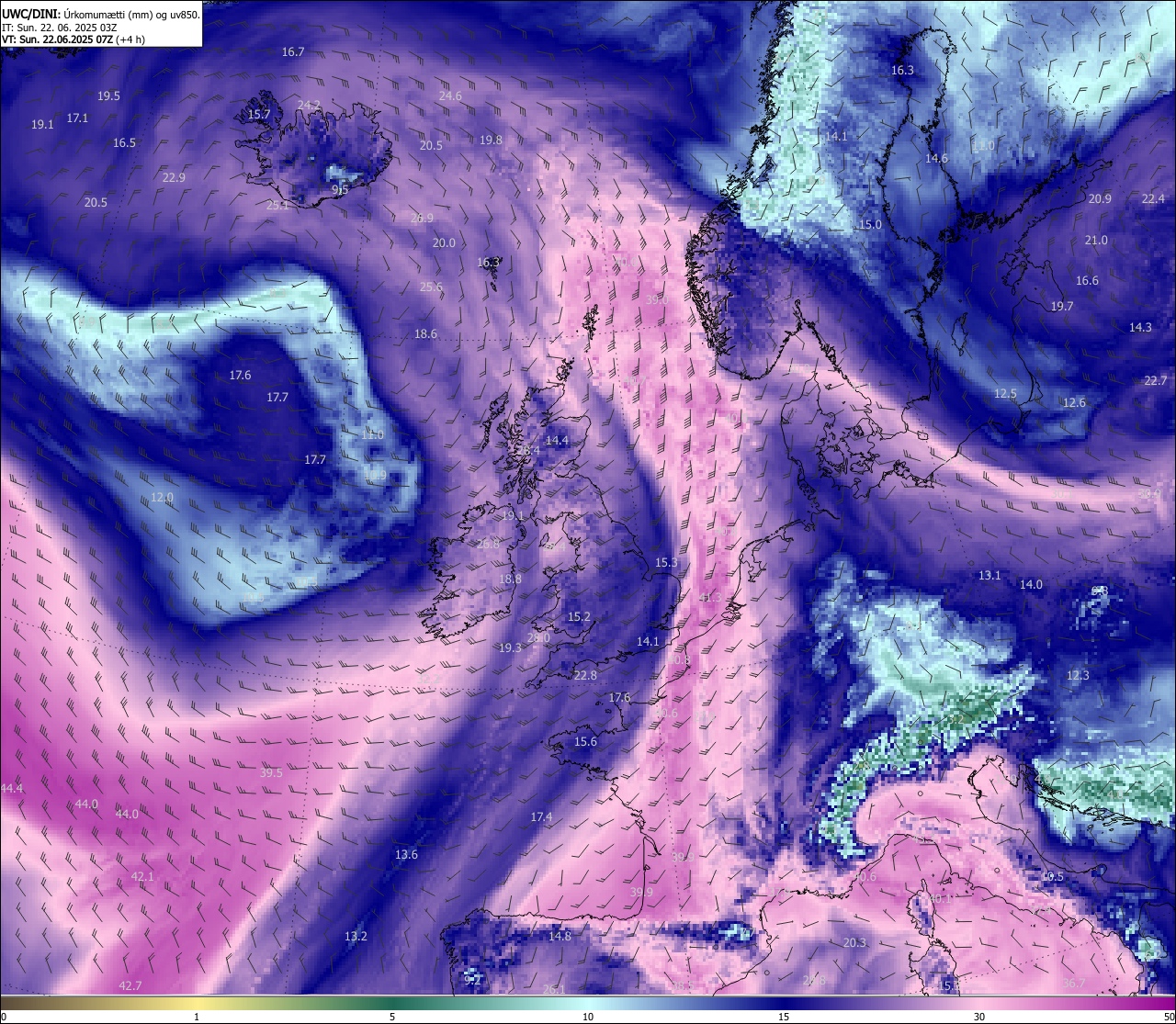This screenshot has width=1176, height=1024.
Task: Click the 16.6 value label
Action: coord(1087,280)
